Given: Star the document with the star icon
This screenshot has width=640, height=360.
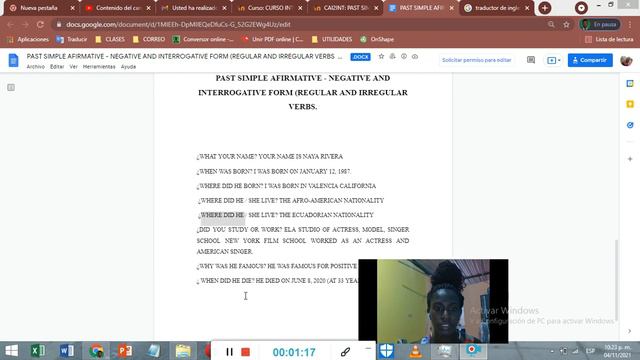Looking at the screenshot, I should (x=381, y=56).
